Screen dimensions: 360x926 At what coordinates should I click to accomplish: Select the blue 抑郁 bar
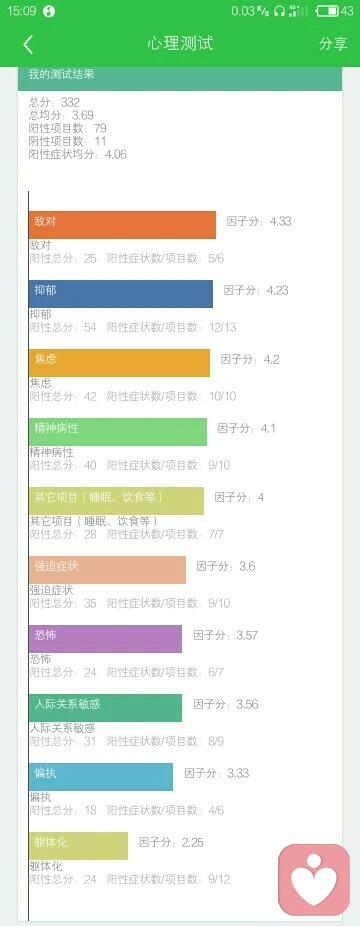click(x=121, y=294)
